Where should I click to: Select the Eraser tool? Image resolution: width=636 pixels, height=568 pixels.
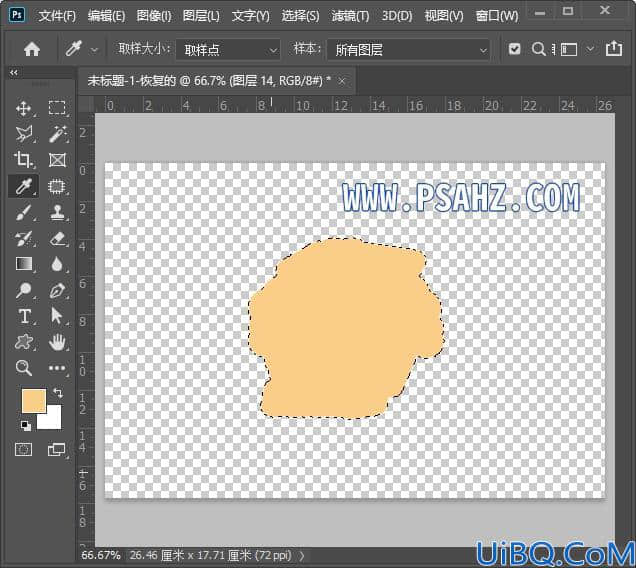[x=57, y=239]
